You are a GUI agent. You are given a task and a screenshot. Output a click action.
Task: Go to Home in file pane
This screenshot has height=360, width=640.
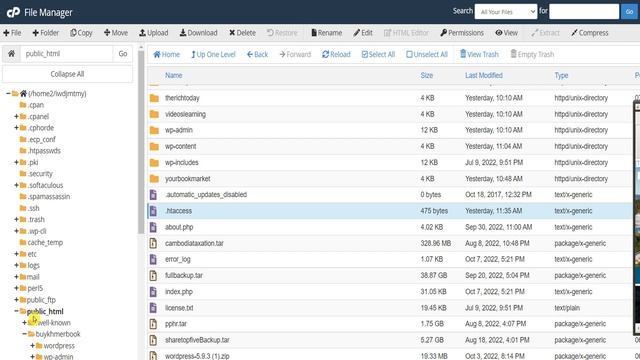(x=167, y=54)
